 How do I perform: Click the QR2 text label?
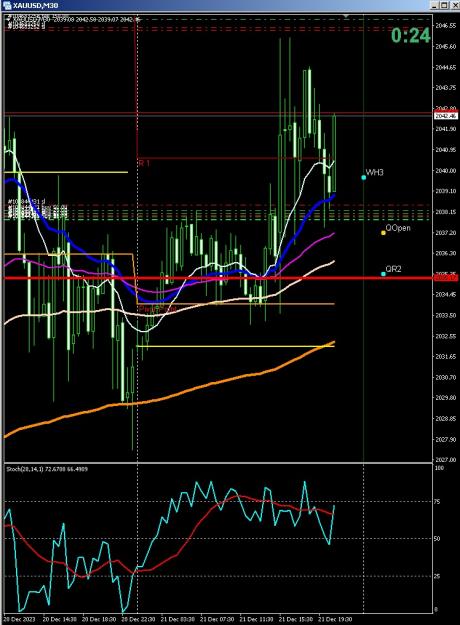393,269
